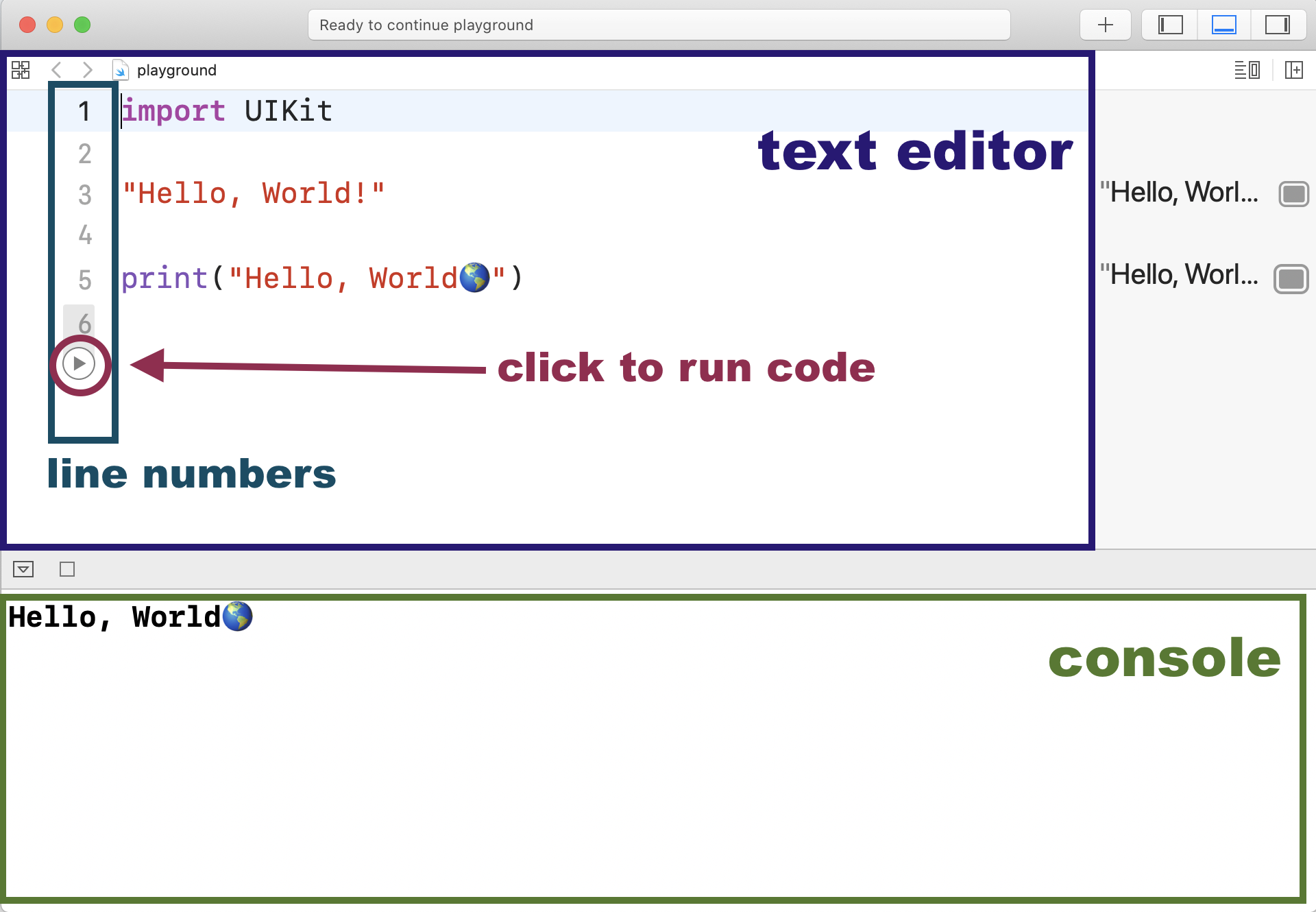Image resolution: width=1316 pixels, height=912 pixels.
Task: Toggle the editor panel layout icon
Action: (x=1248, y=69)
